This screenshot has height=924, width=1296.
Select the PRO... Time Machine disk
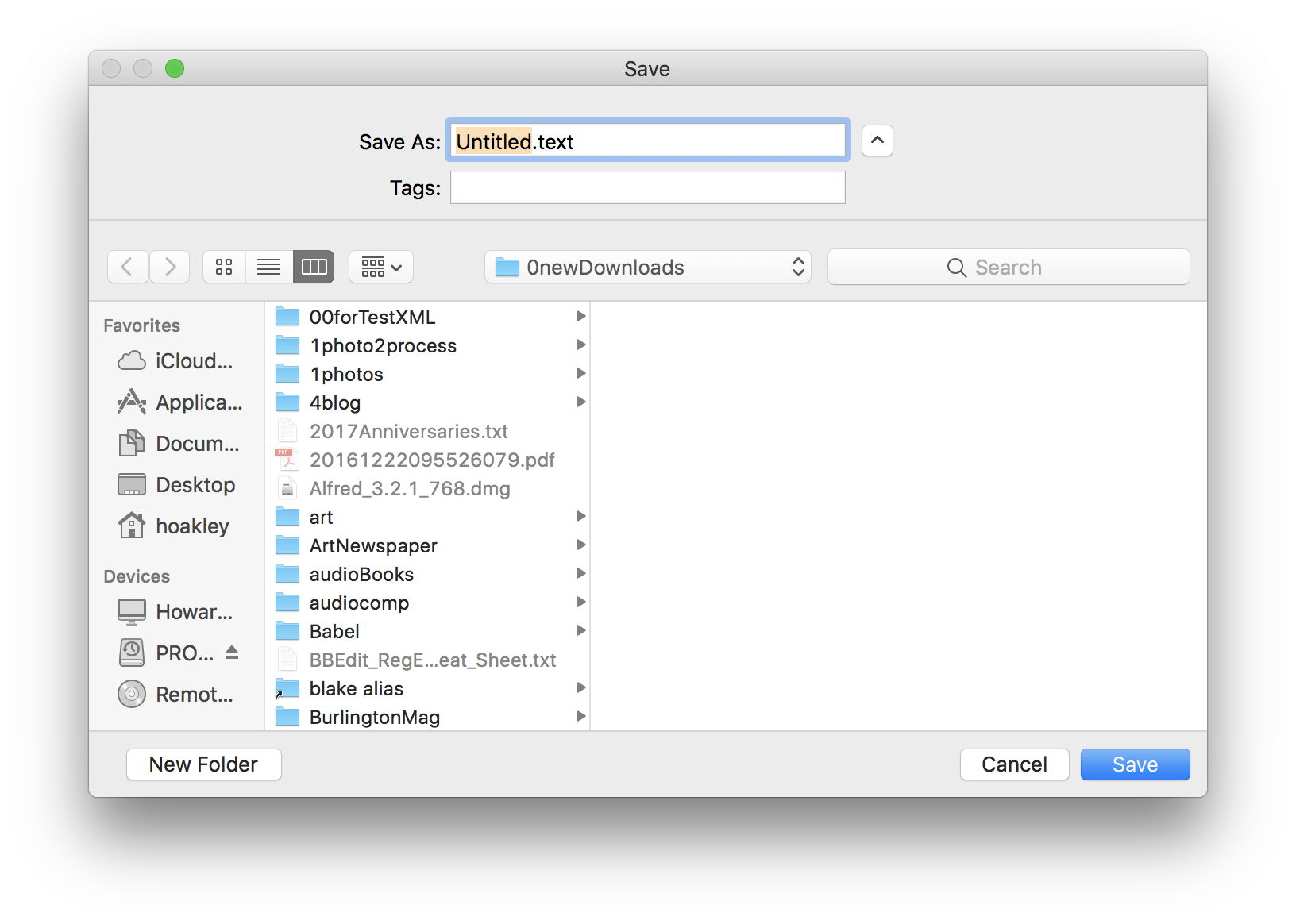pos(167,653)
